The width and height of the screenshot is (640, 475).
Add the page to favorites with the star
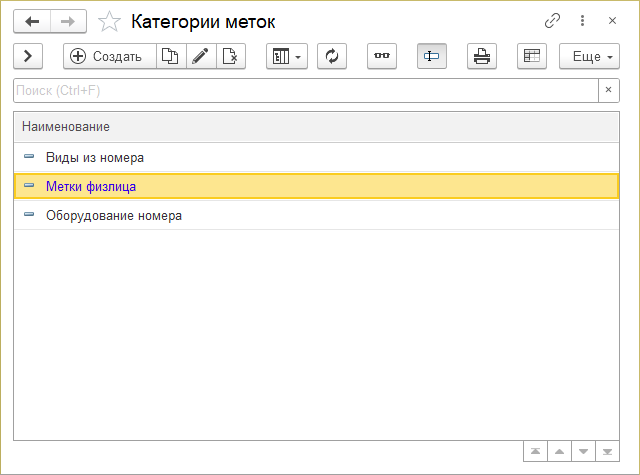(112, 21)
